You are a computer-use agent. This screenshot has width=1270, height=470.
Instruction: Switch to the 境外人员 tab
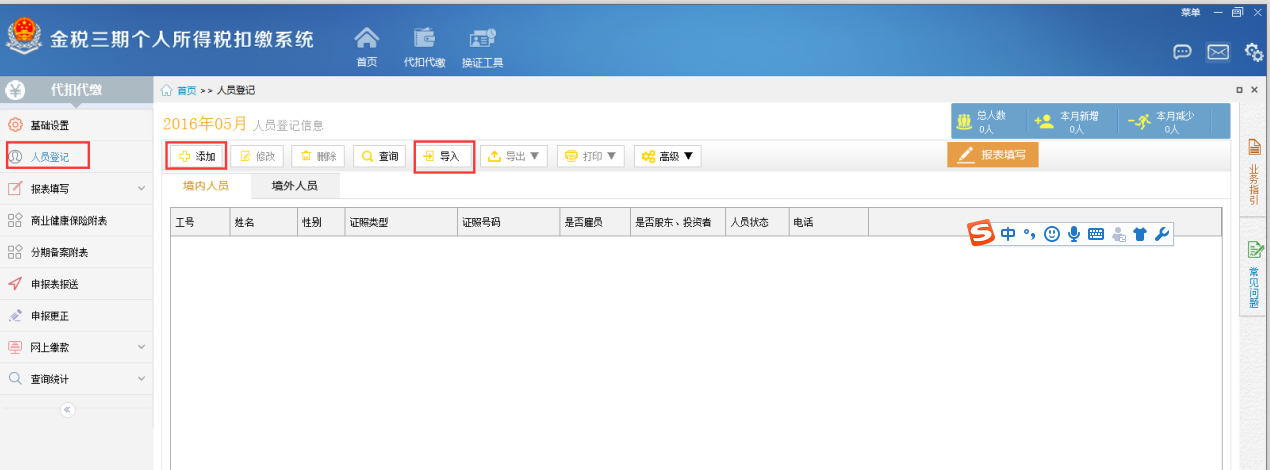tap(295, 186)
